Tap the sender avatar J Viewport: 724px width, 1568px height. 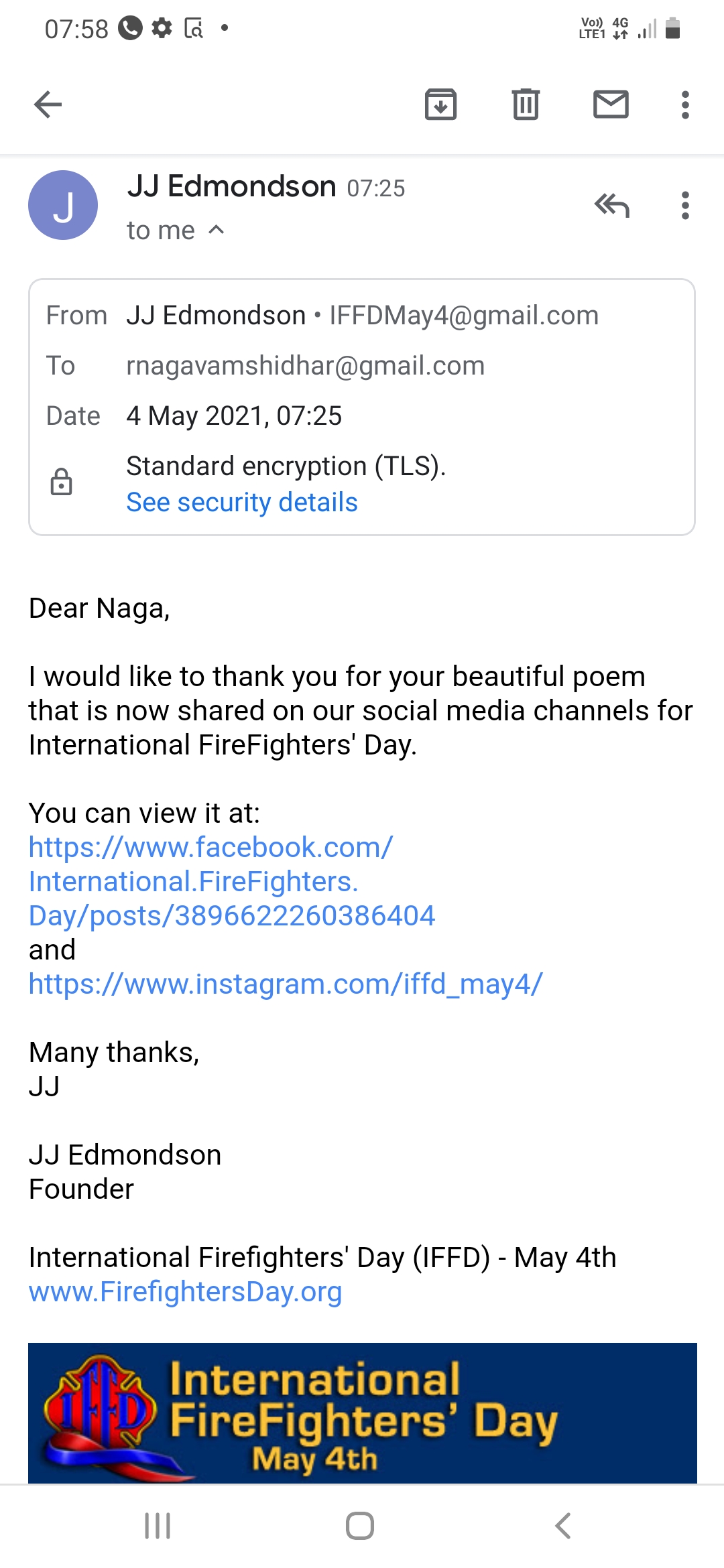pyautogui.click(x=63, y=205)
